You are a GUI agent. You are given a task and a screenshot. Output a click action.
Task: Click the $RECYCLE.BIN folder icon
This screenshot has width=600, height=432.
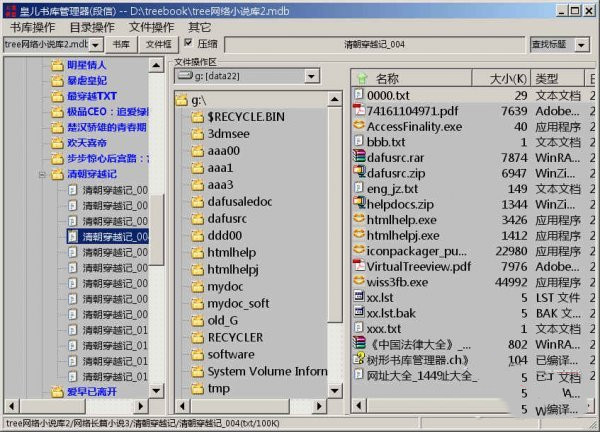click(197, 117)
